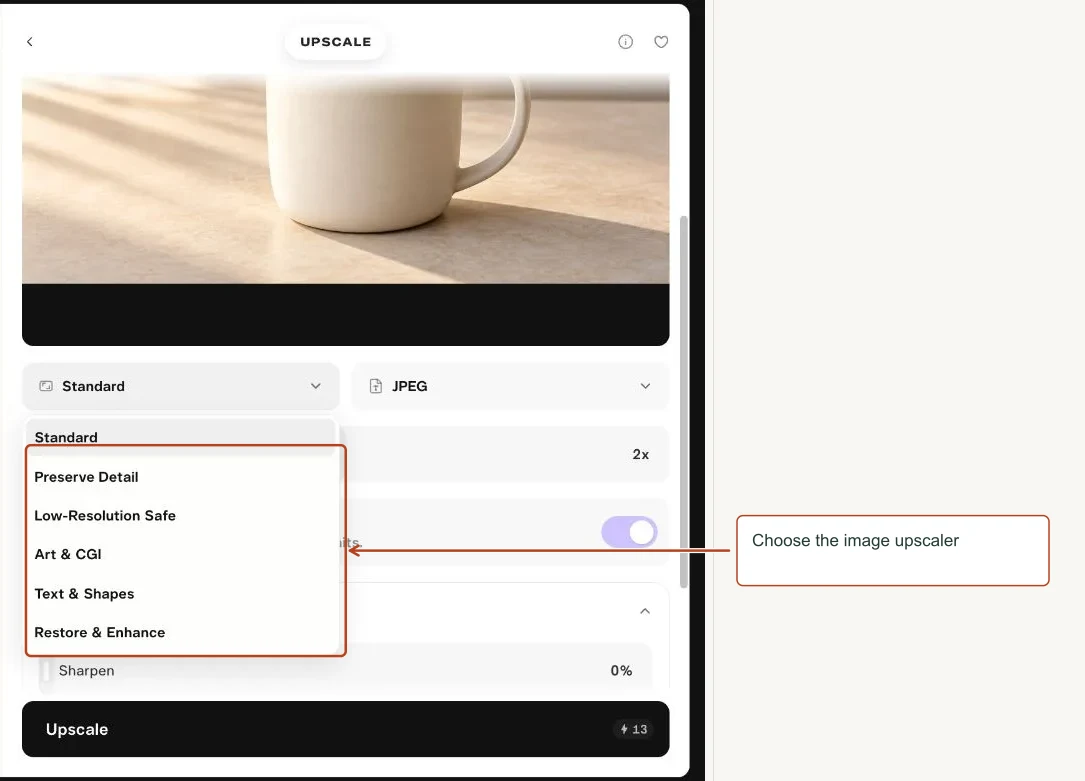Click the file icon beside JPEG
Viewport: 1085px width, 781px height.
pos(376,386)
